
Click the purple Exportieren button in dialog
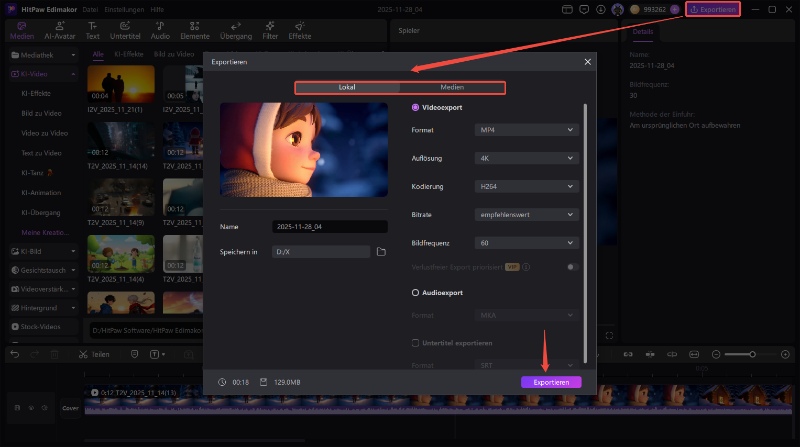[x=551, y=382]
